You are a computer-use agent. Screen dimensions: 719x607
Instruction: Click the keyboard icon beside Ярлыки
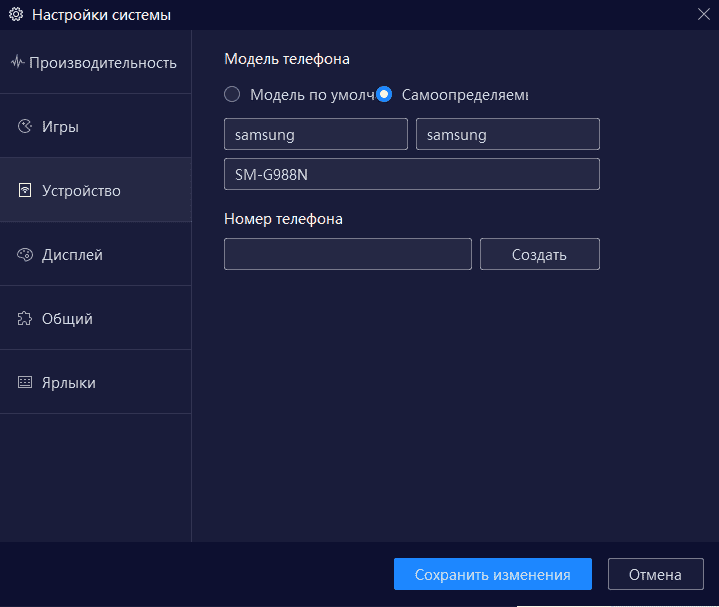coord(25,382)
